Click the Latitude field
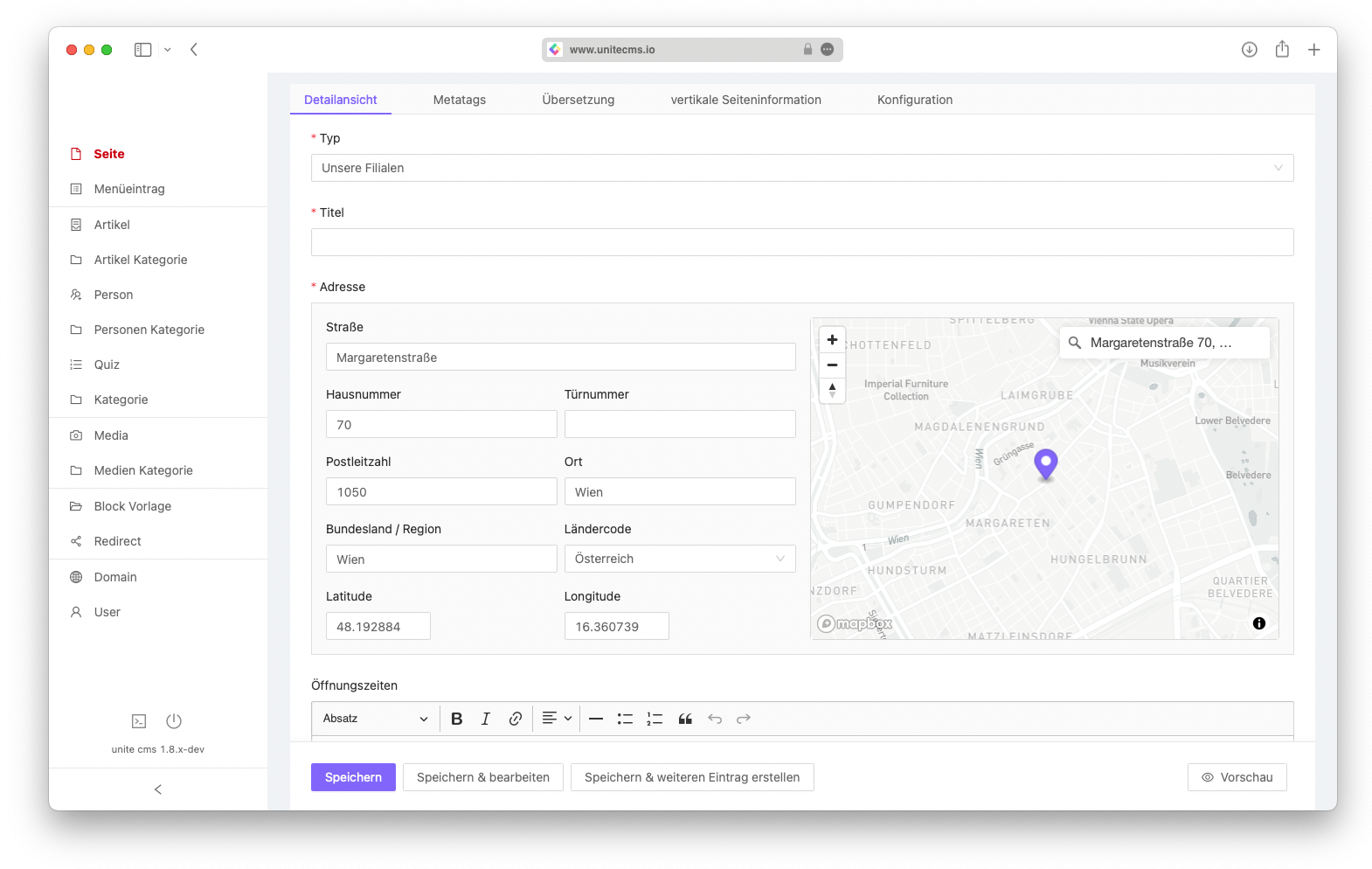Image resolution: width=1372 pixels, height=869 pixels. [378, 626]
